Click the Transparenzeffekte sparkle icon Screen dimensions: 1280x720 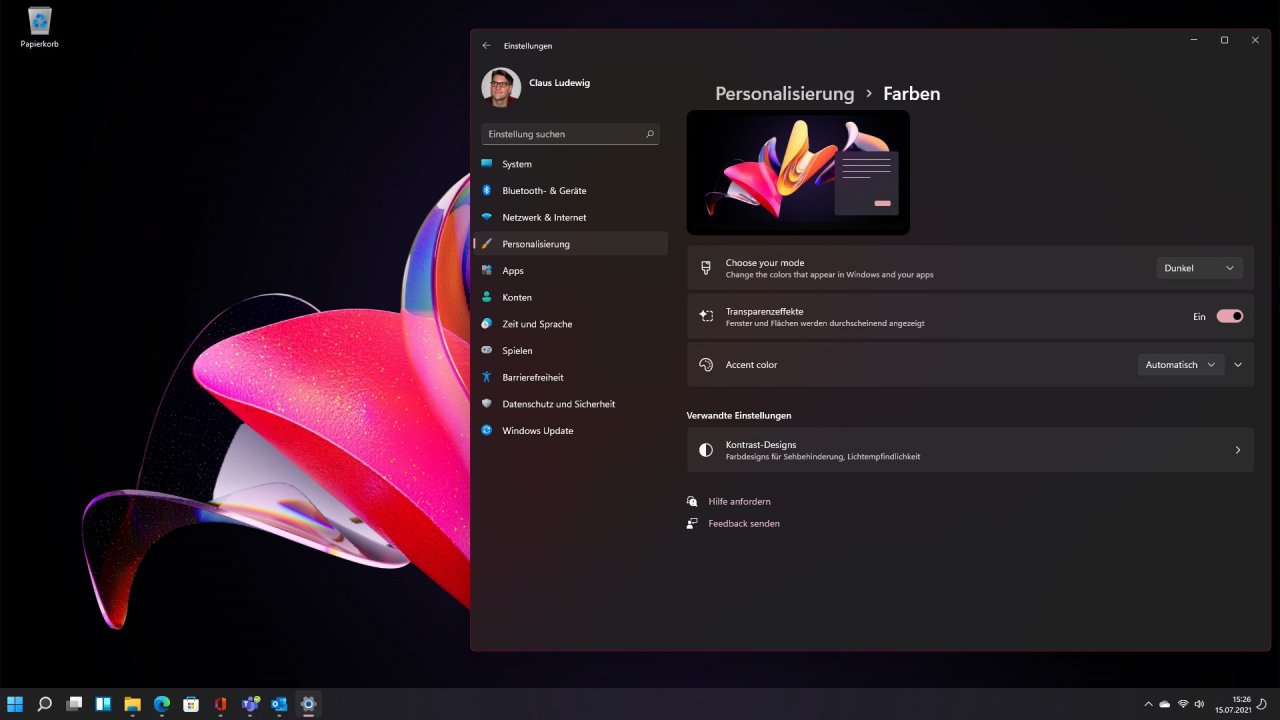(x=706, y=316)
